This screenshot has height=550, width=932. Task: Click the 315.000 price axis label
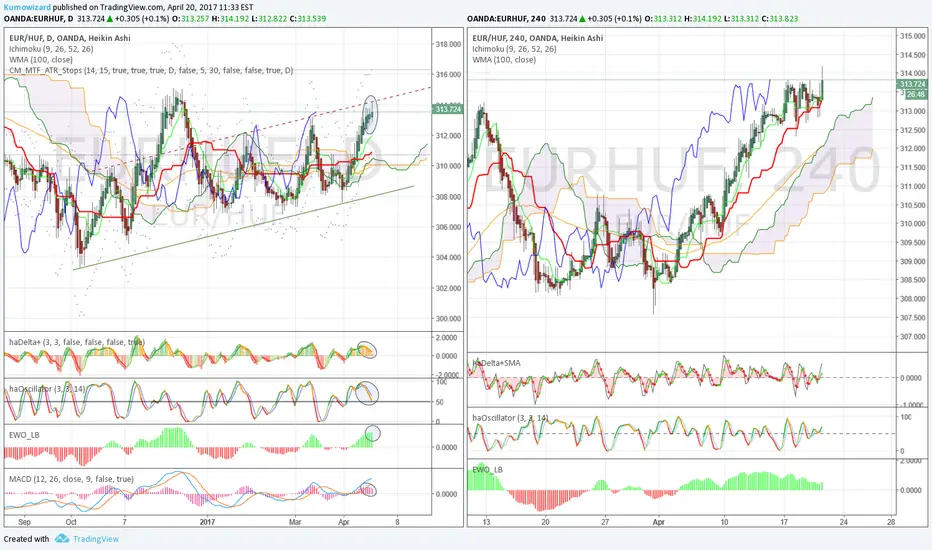(x=912, y=36)
